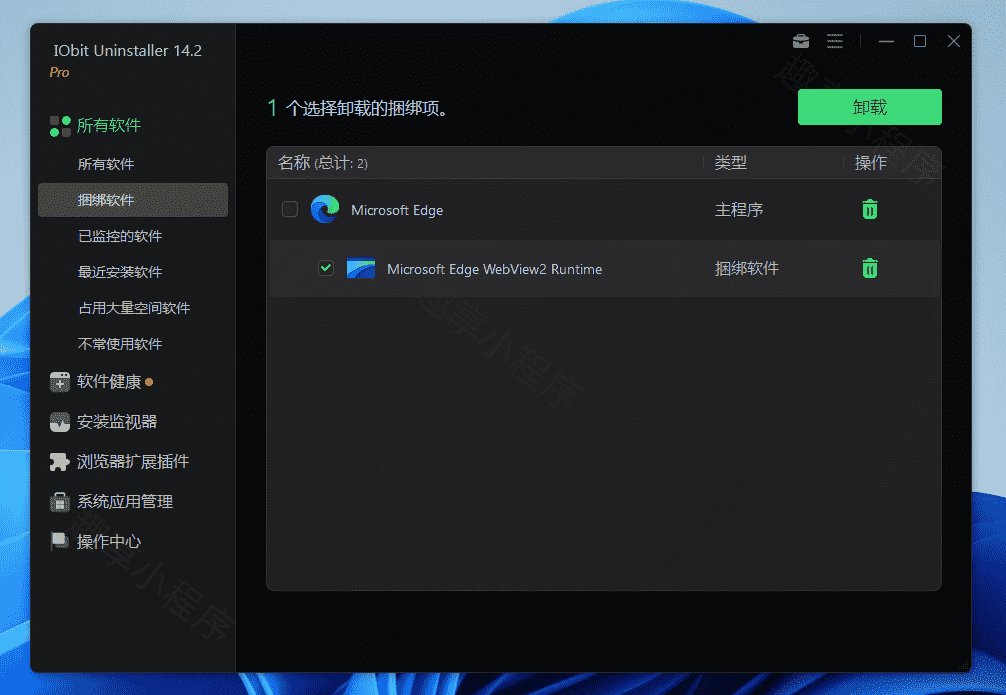Close the IObit Uninstaller window
This screenshot has height=695, width=1006.
click(953, 42)
